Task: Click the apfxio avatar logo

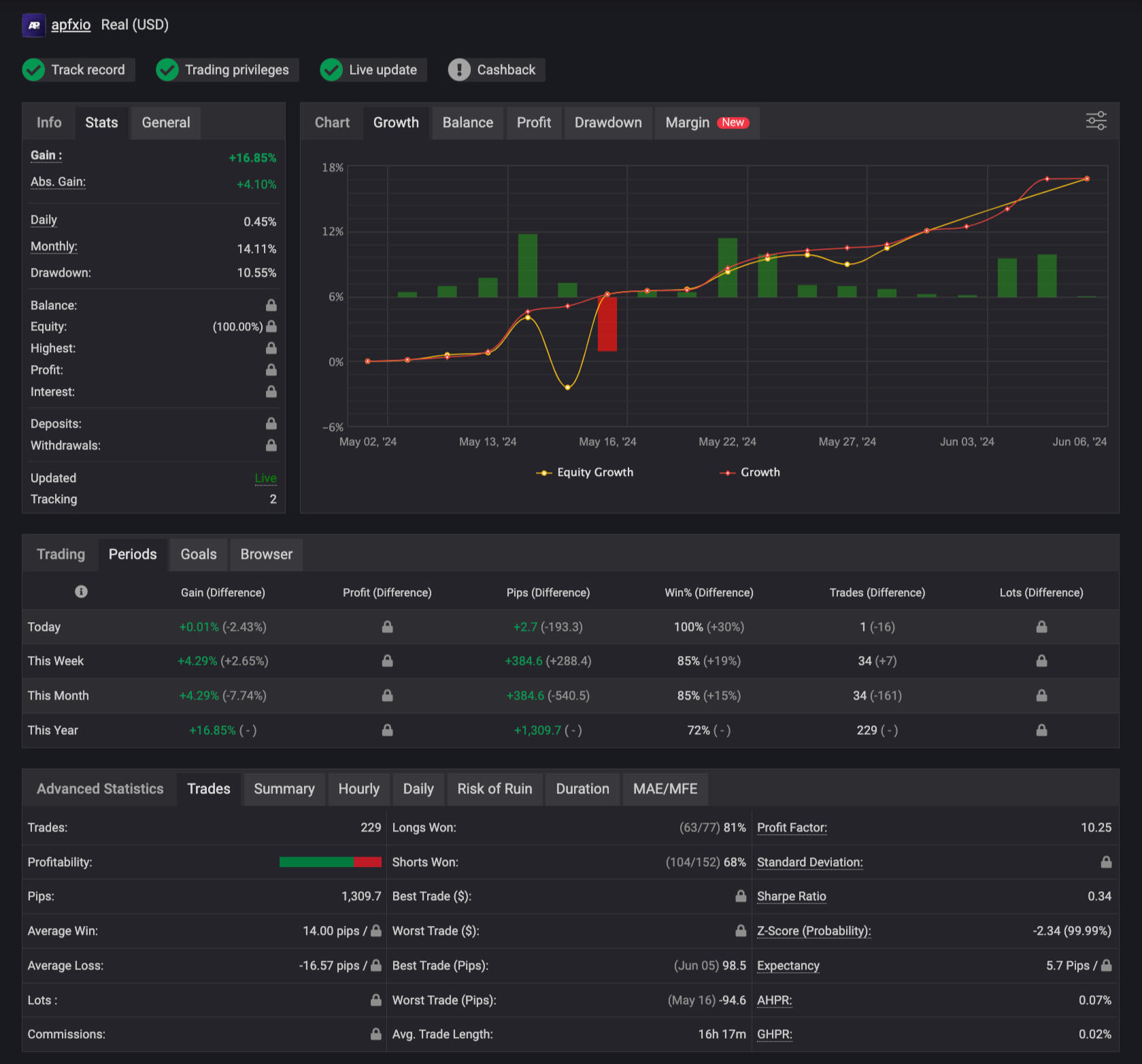Action: pyautogui.click(x=34, y=25)
